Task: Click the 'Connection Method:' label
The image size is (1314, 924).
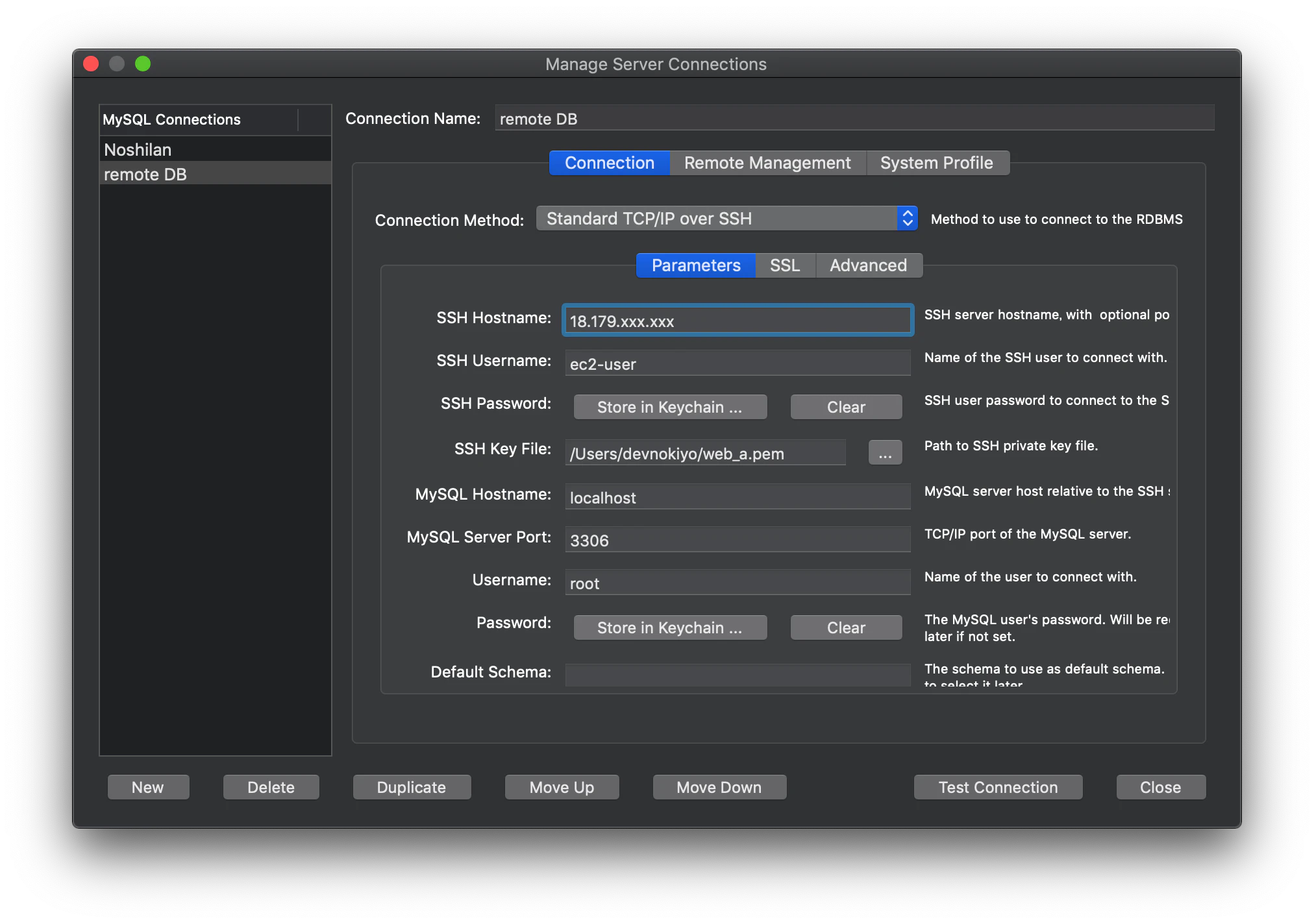Action: click(449, 221)
